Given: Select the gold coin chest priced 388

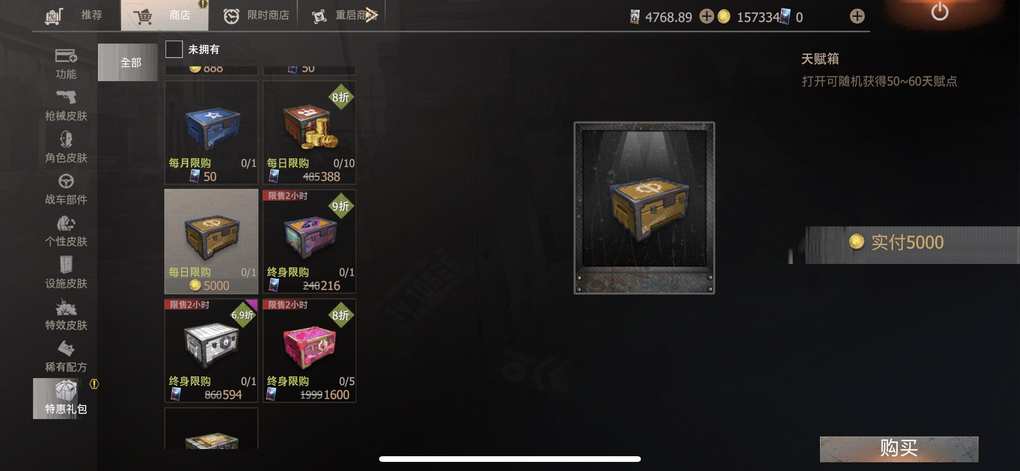Looking at the screenshot, I should click(309, 133).
